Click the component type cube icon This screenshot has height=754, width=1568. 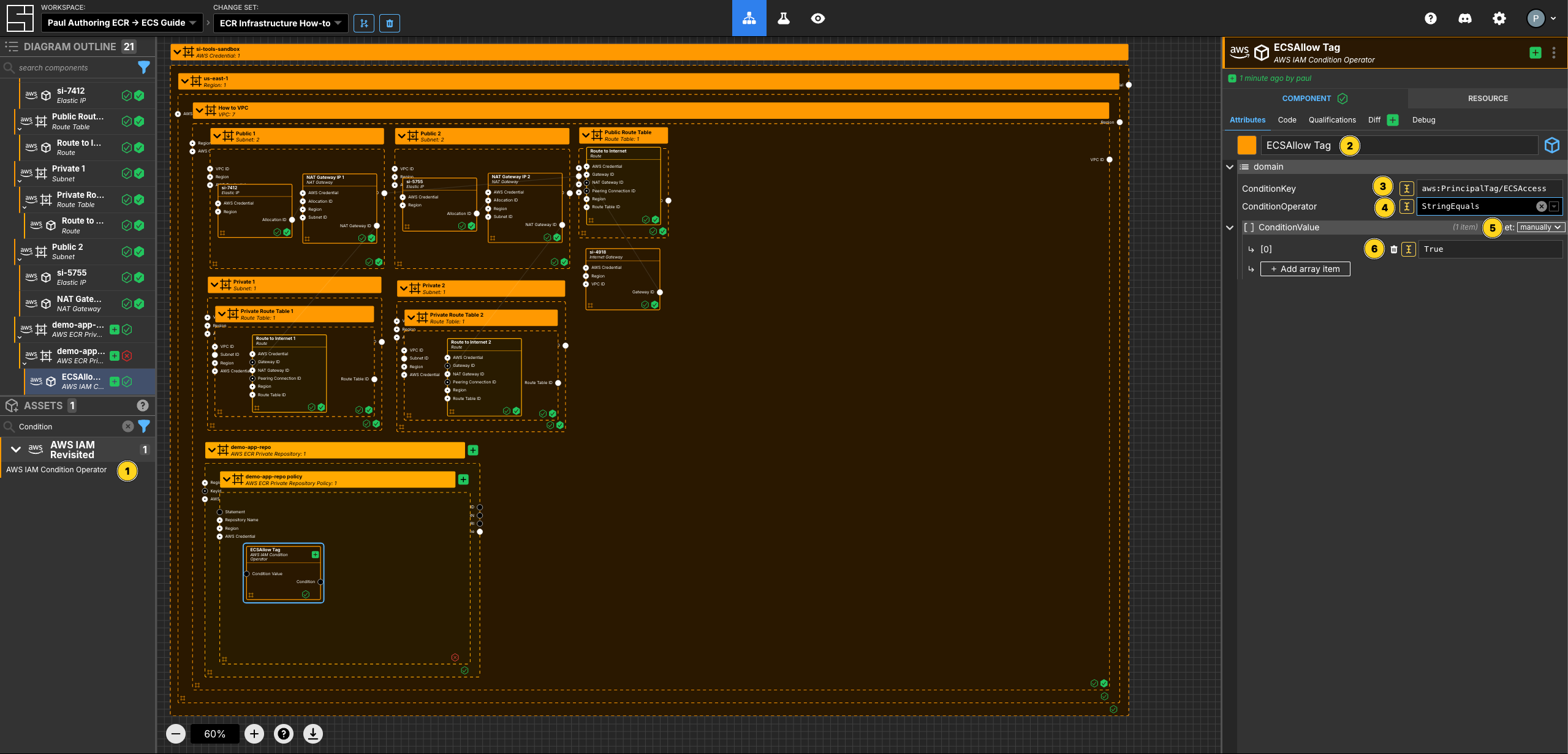point(1552,145)
